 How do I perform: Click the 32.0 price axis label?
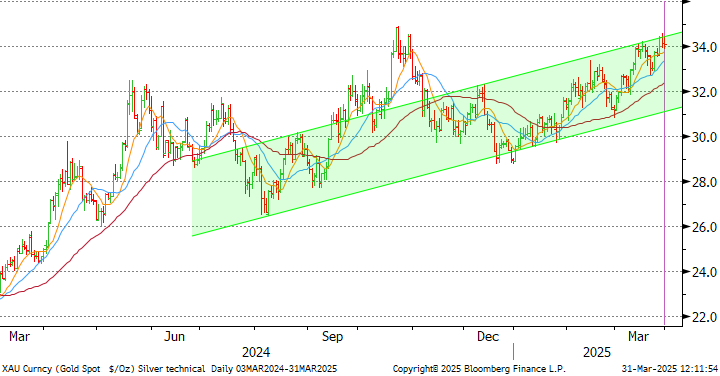(704, 92)
